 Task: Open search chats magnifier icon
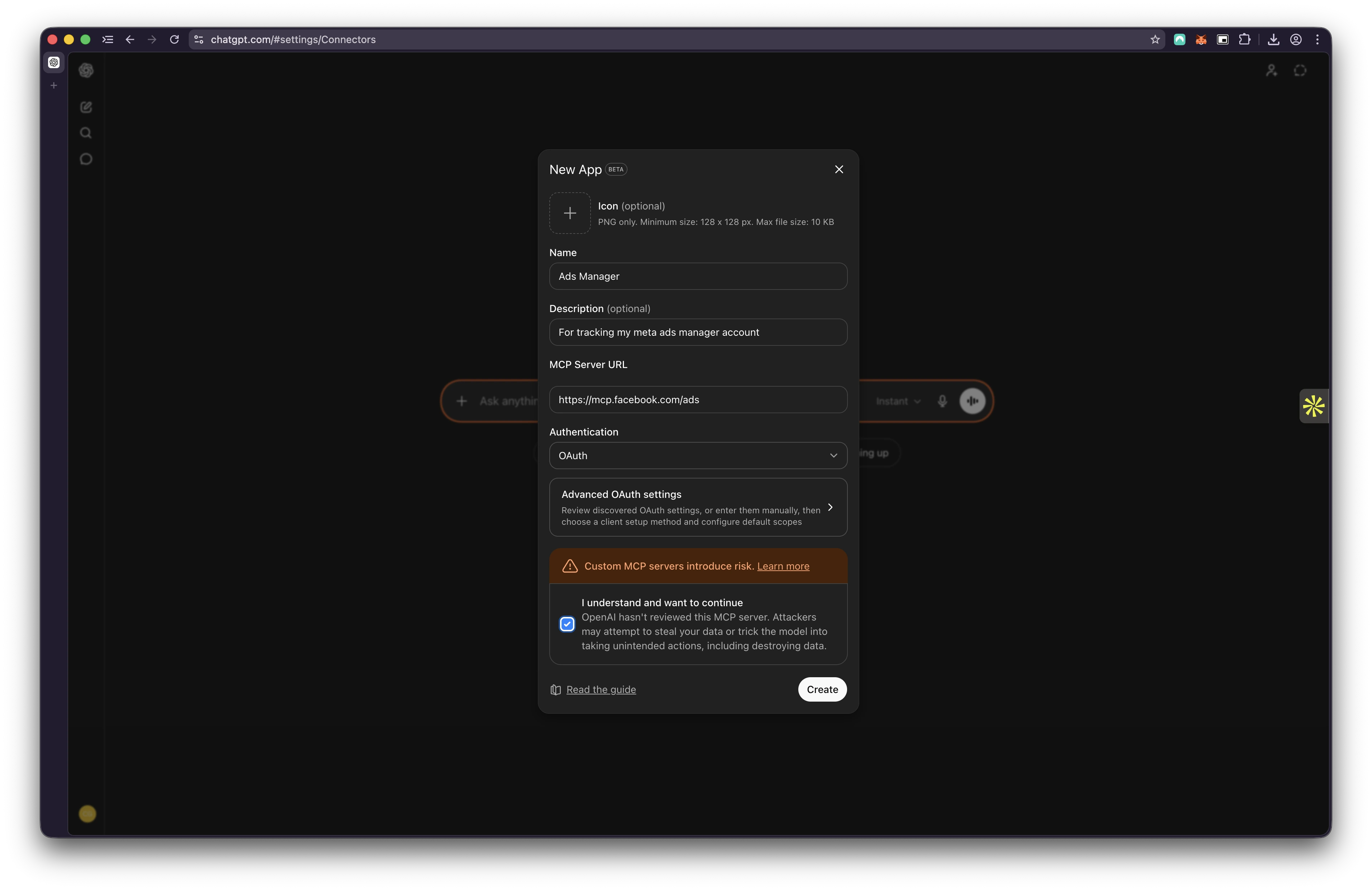pyautogui.click(x=86, y=133)
